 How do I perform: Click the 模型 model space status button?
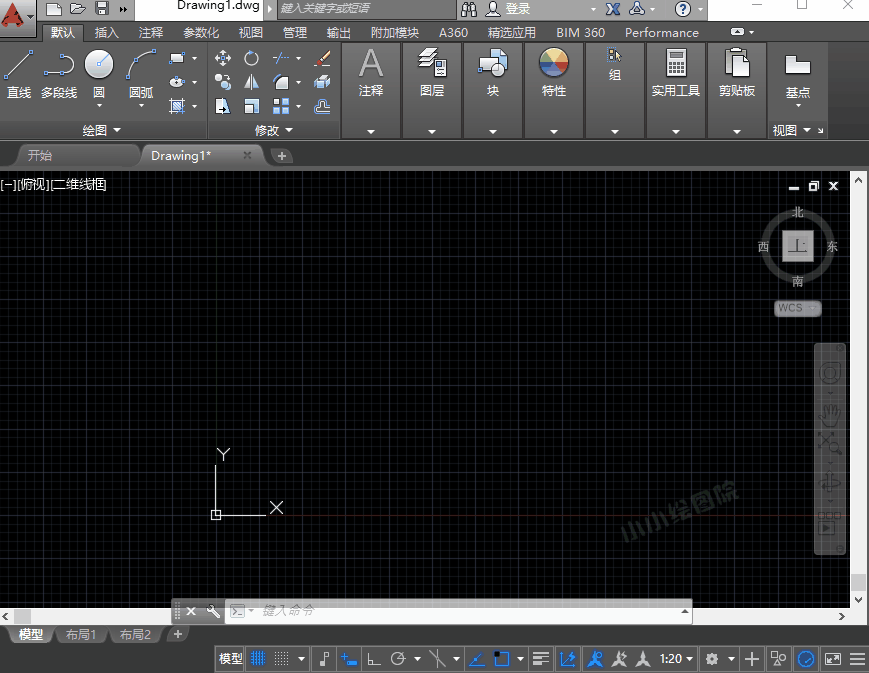(x=230, y=659)
